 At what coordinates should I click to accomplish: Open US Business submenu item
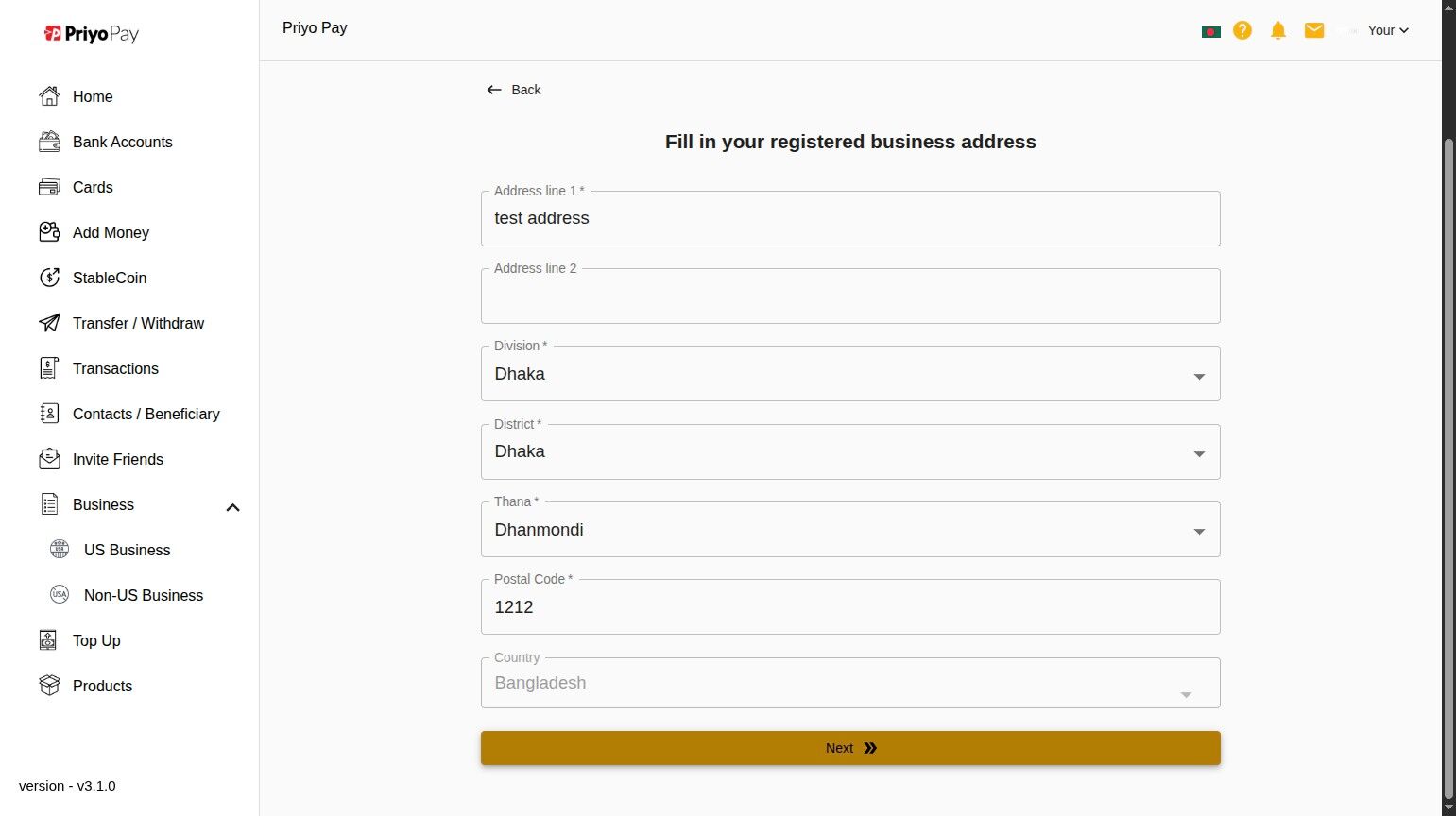click(127, 550)
